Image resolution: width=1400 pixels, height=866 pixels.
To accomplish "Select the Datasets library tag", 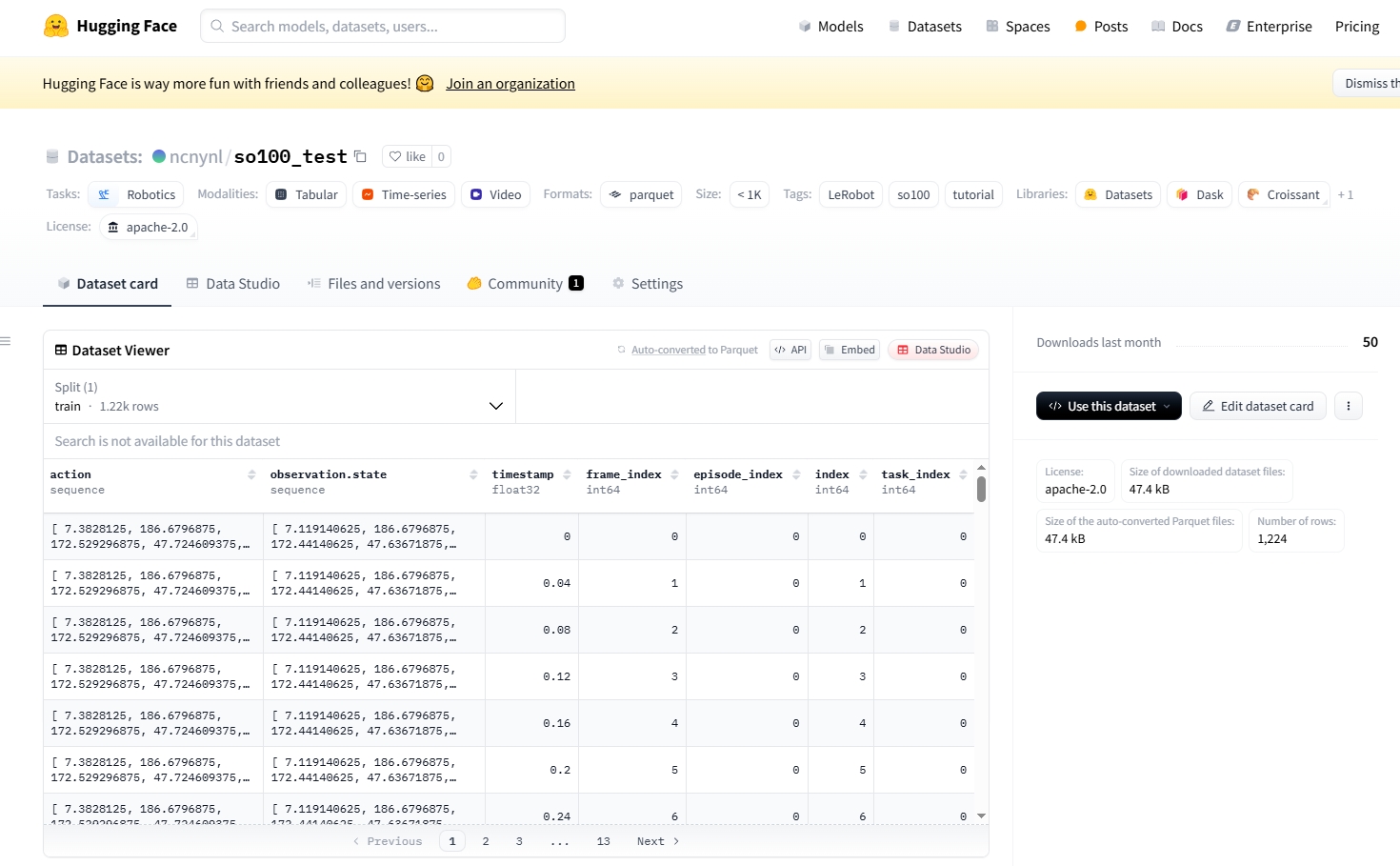I will (x=1118, y=194).
